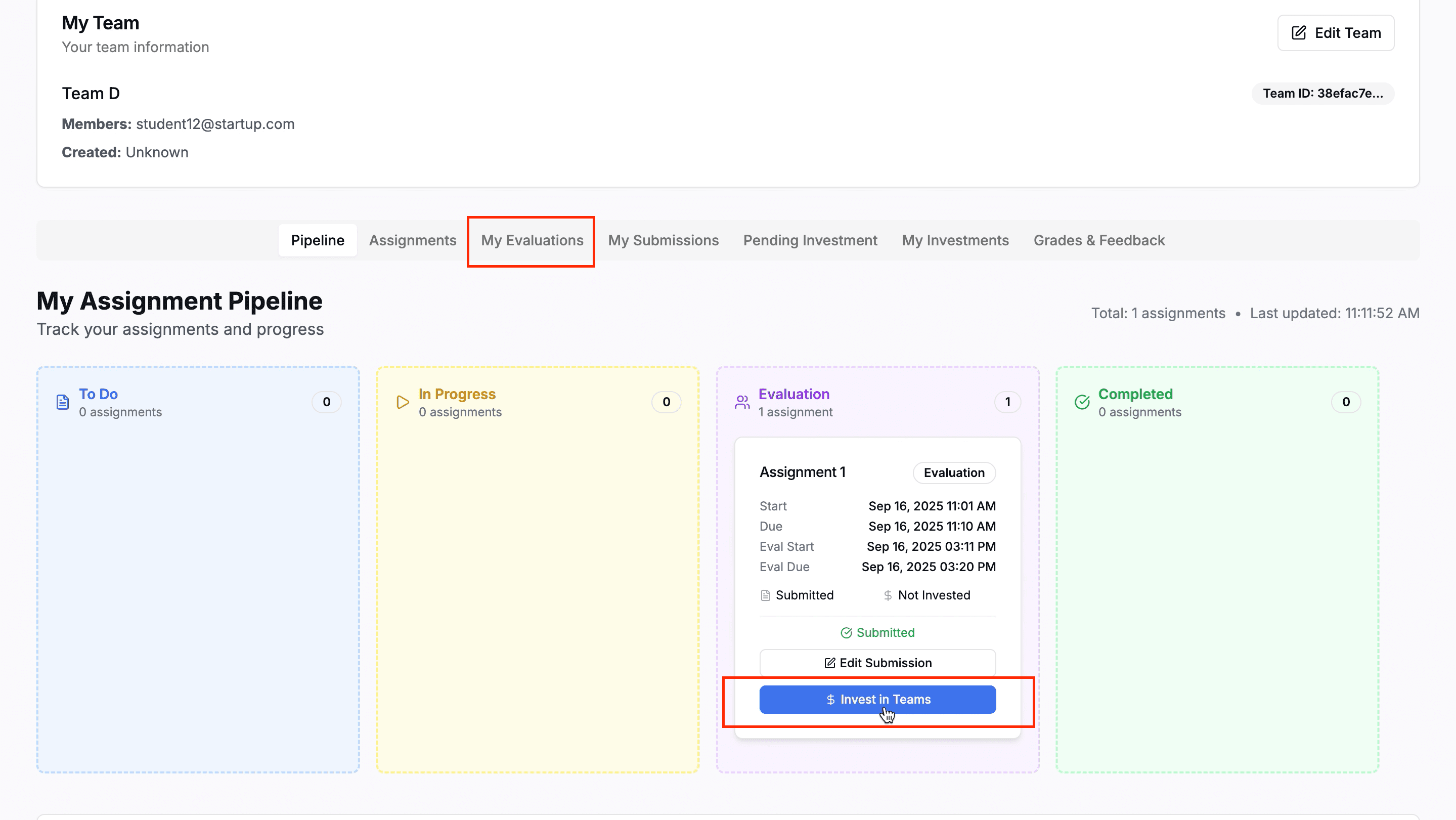Image resolution: width=1456 pixels, height=820 pixels.
Task: Click the Evaluation count badge showing 1
Action: click(1007, 402)
